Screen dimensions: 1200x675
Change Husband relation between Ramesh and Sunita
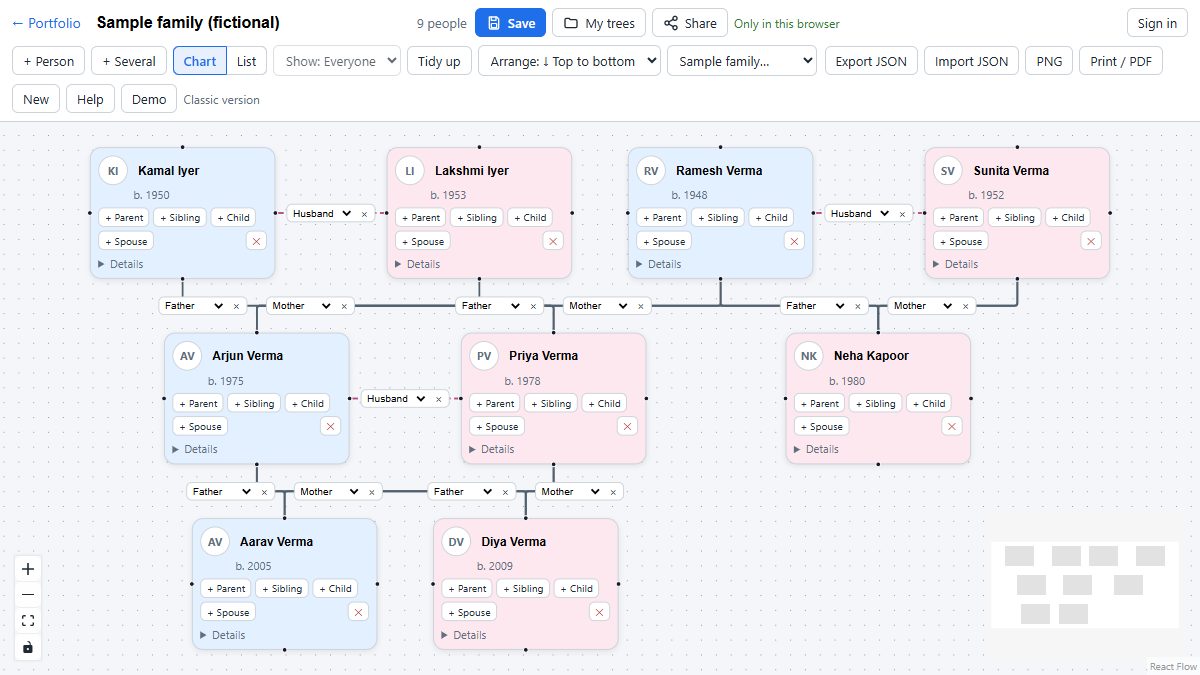[859, 213]
